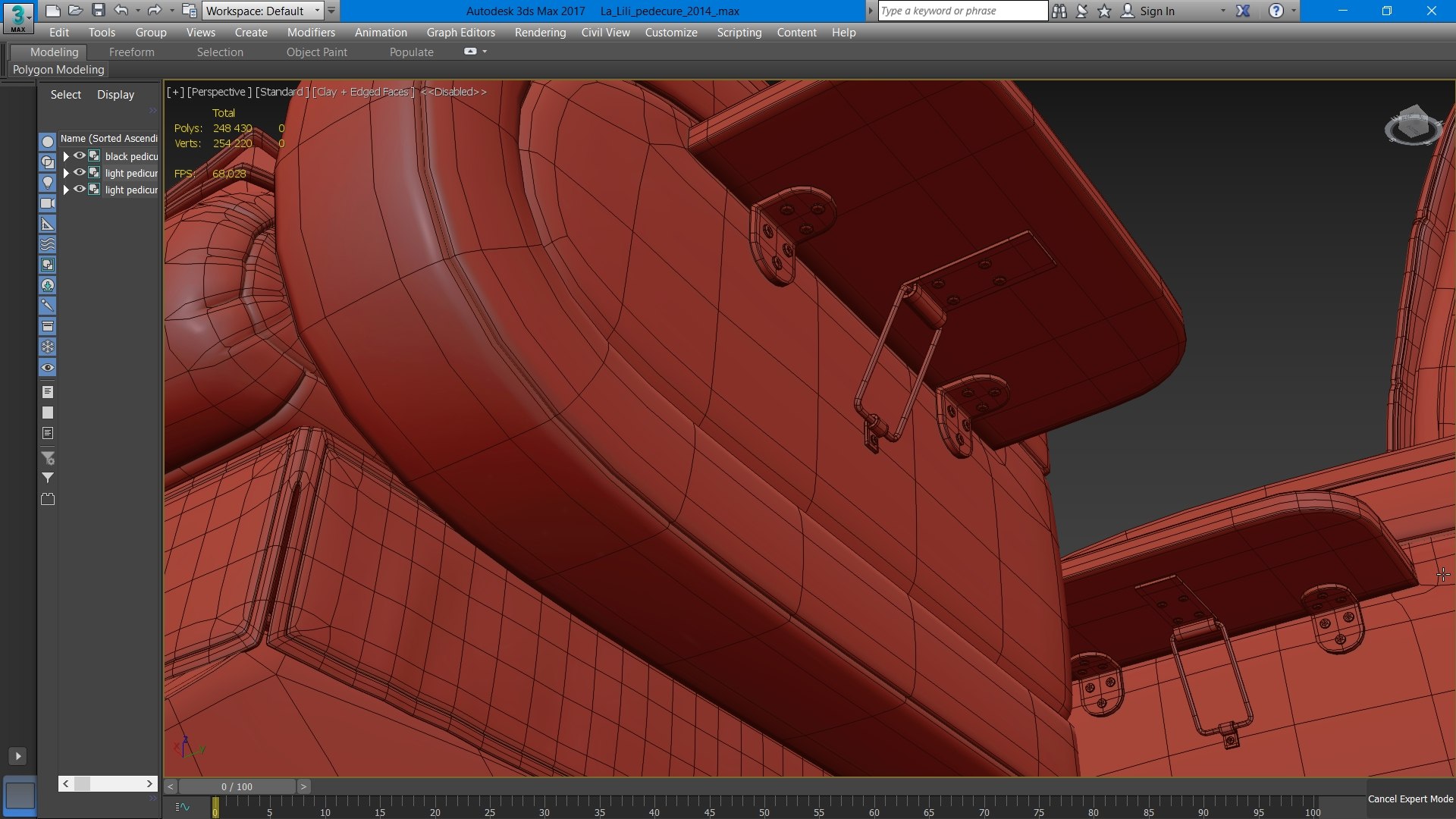Toggle Display Bones filter icon
This screenshot has height=819, width=1456.
(x=48, y=306)
